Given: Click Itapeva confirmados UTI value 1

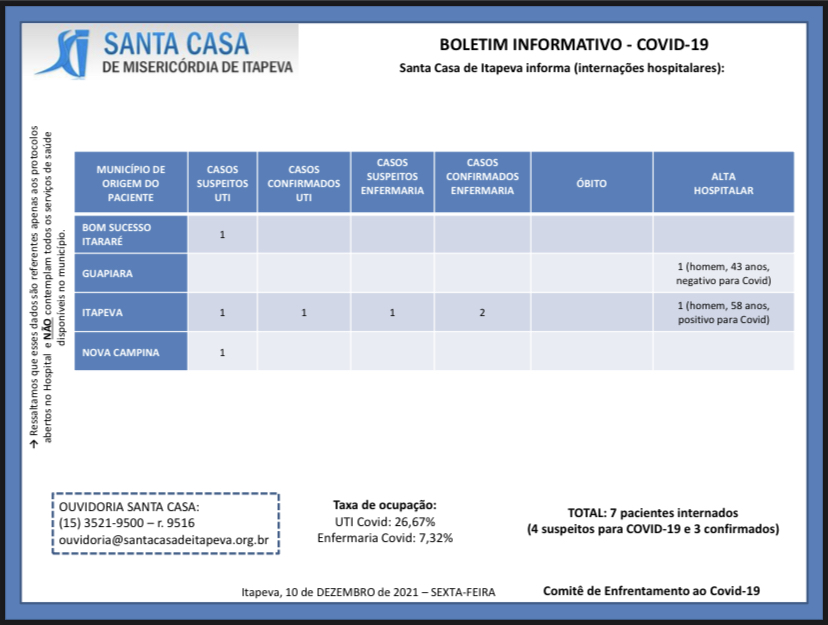Looking at the screenshot, I should [x=304, y=312].
